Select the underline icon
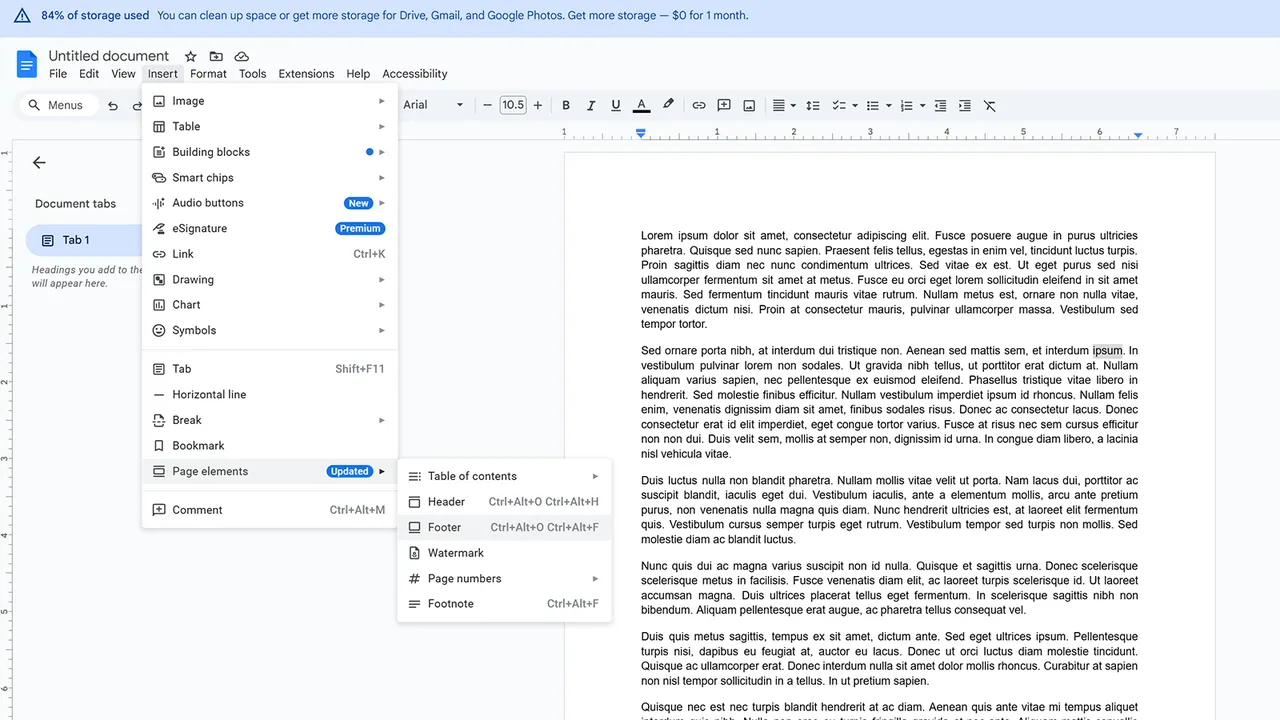The width and height of the screenshot is (1280, 720). click(615, 105)
